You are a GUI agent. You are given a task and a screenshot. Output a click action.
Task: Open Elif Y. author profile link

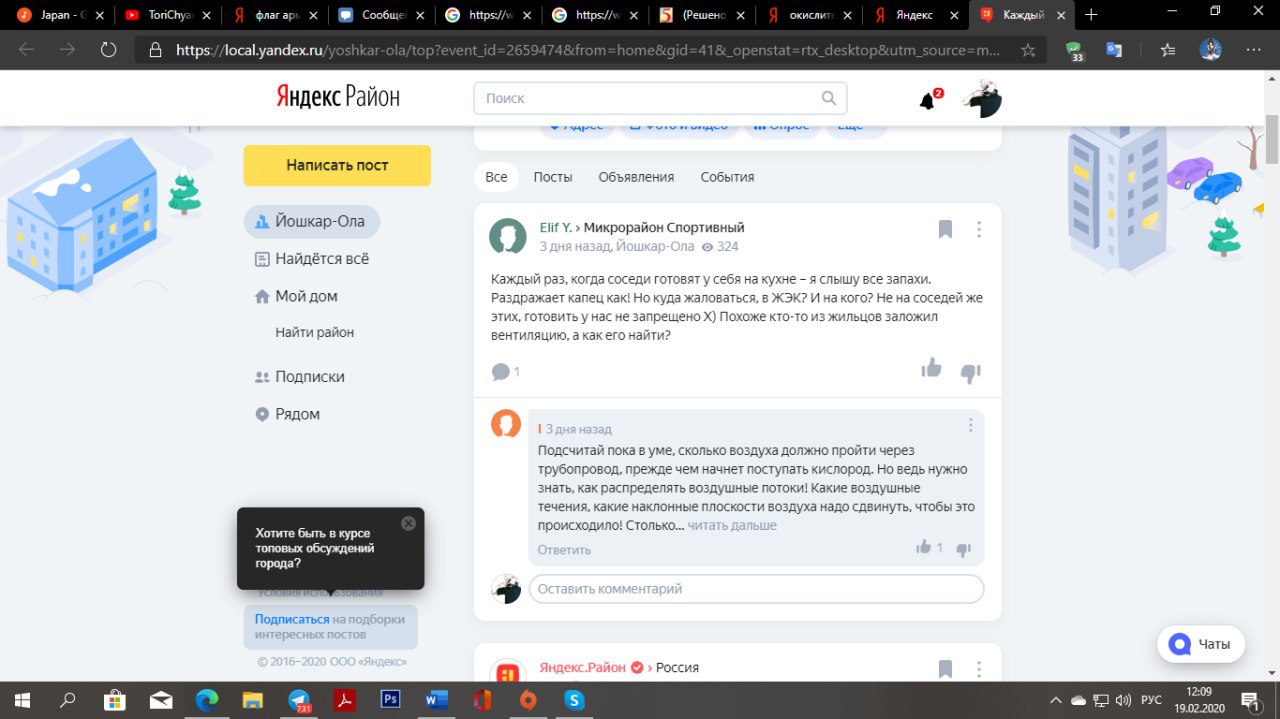pyautogui.click(x=556, y=228)
